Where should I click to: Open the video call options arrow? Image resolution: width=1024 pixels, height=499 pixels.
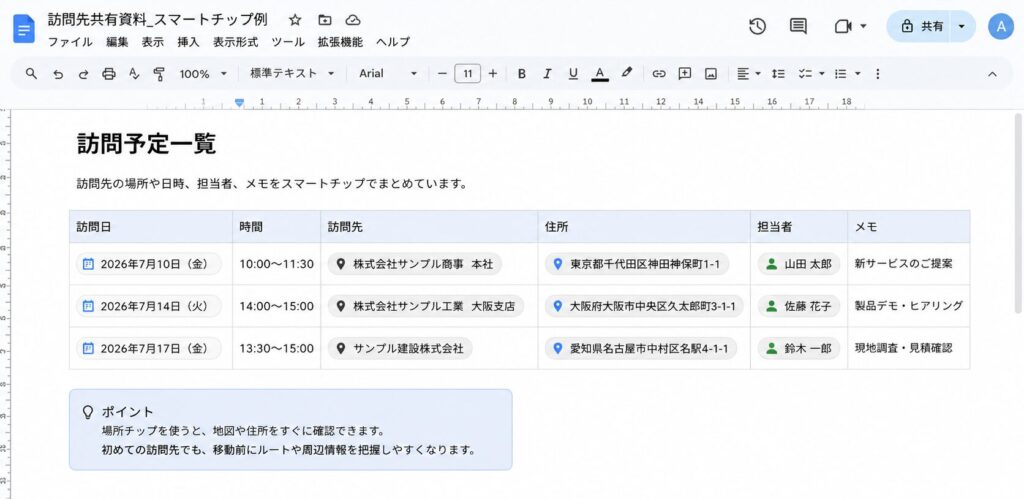tap(863, 26)
